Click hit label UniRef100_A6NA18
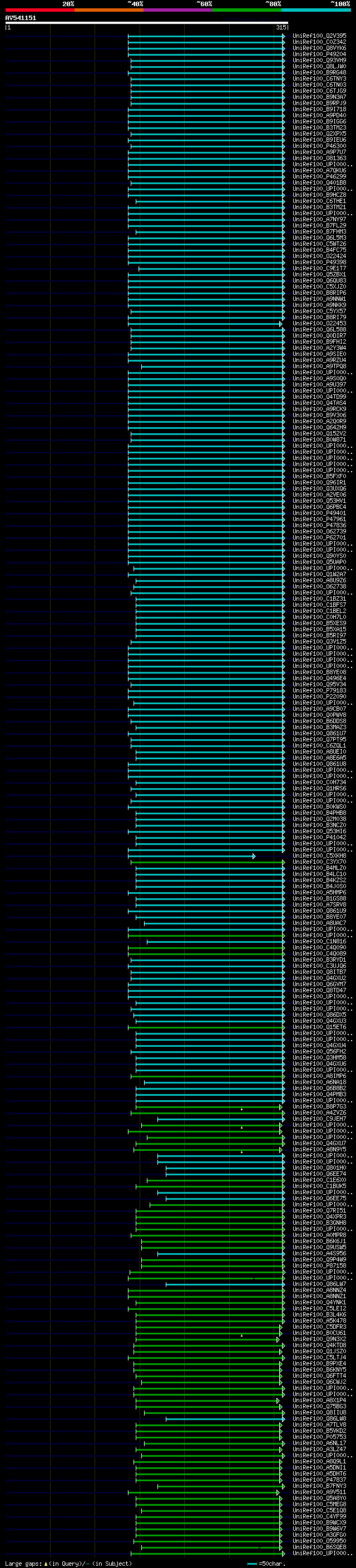The height and width of the screenshot is (1568, 356). (x=319, y=1082)
